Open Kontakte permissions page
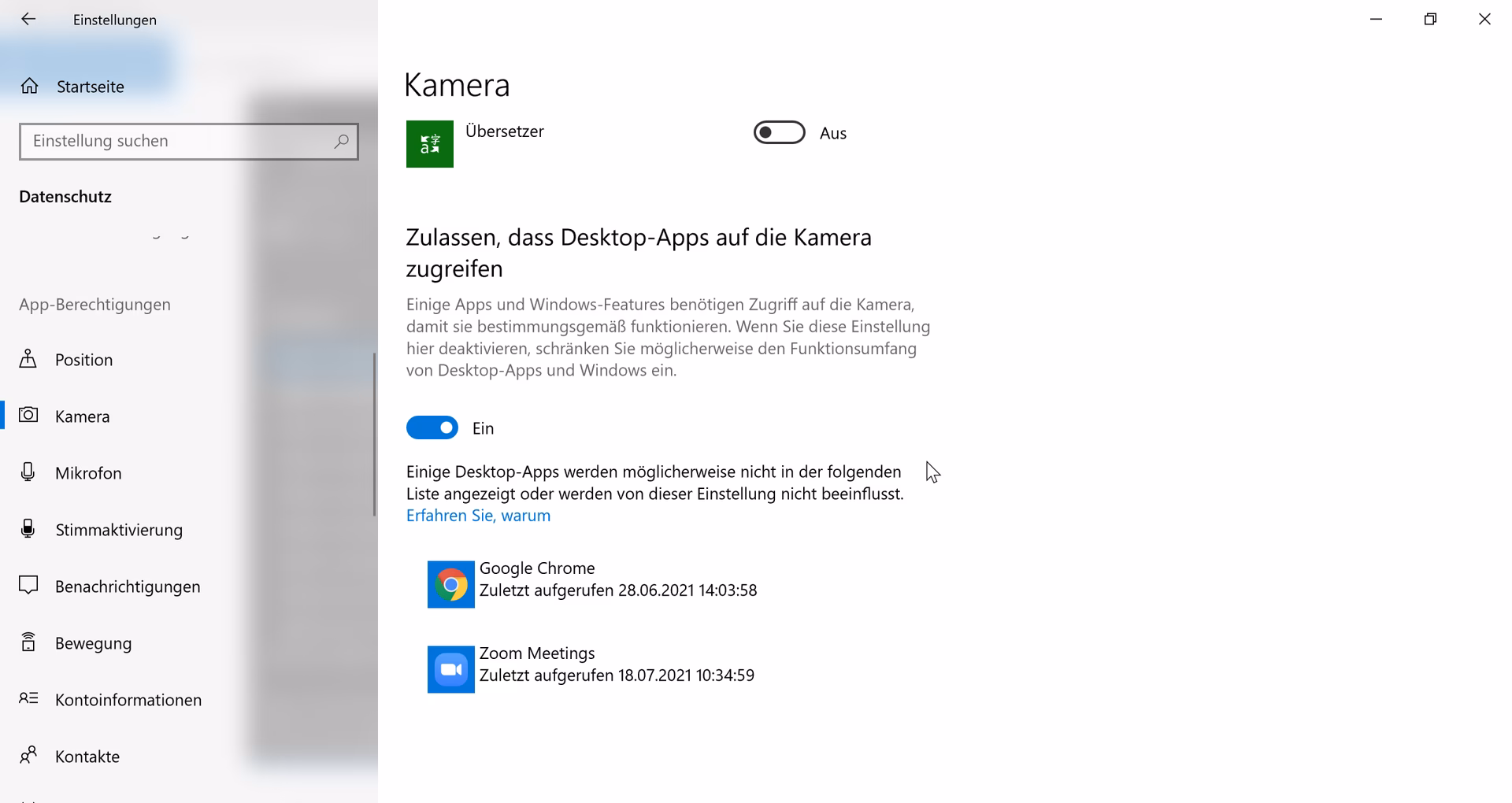This screenshot has height=803, width=1512. 87,757
